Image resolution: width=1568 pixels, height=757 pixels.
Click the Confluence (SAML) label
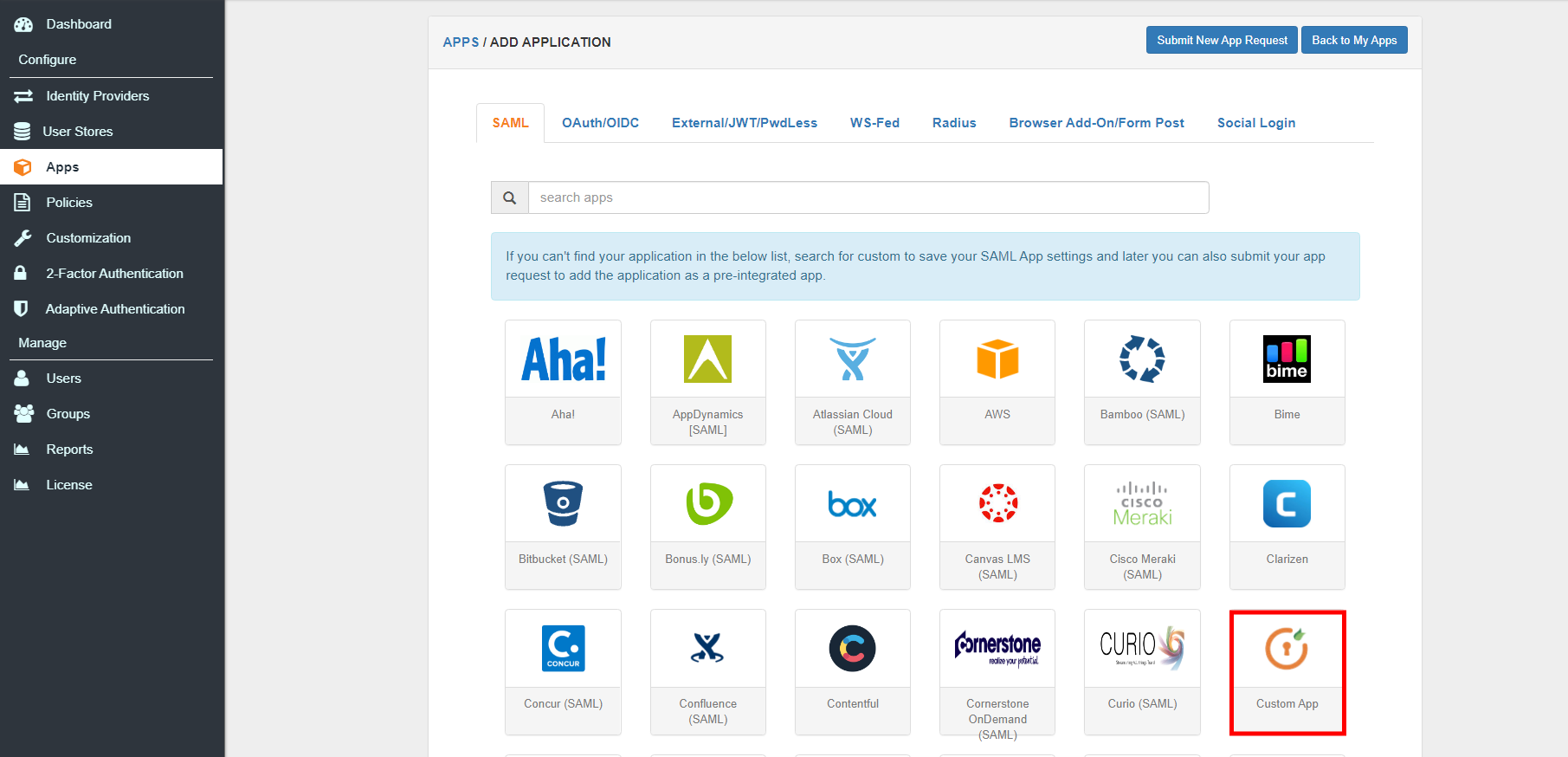coord(708,711)
